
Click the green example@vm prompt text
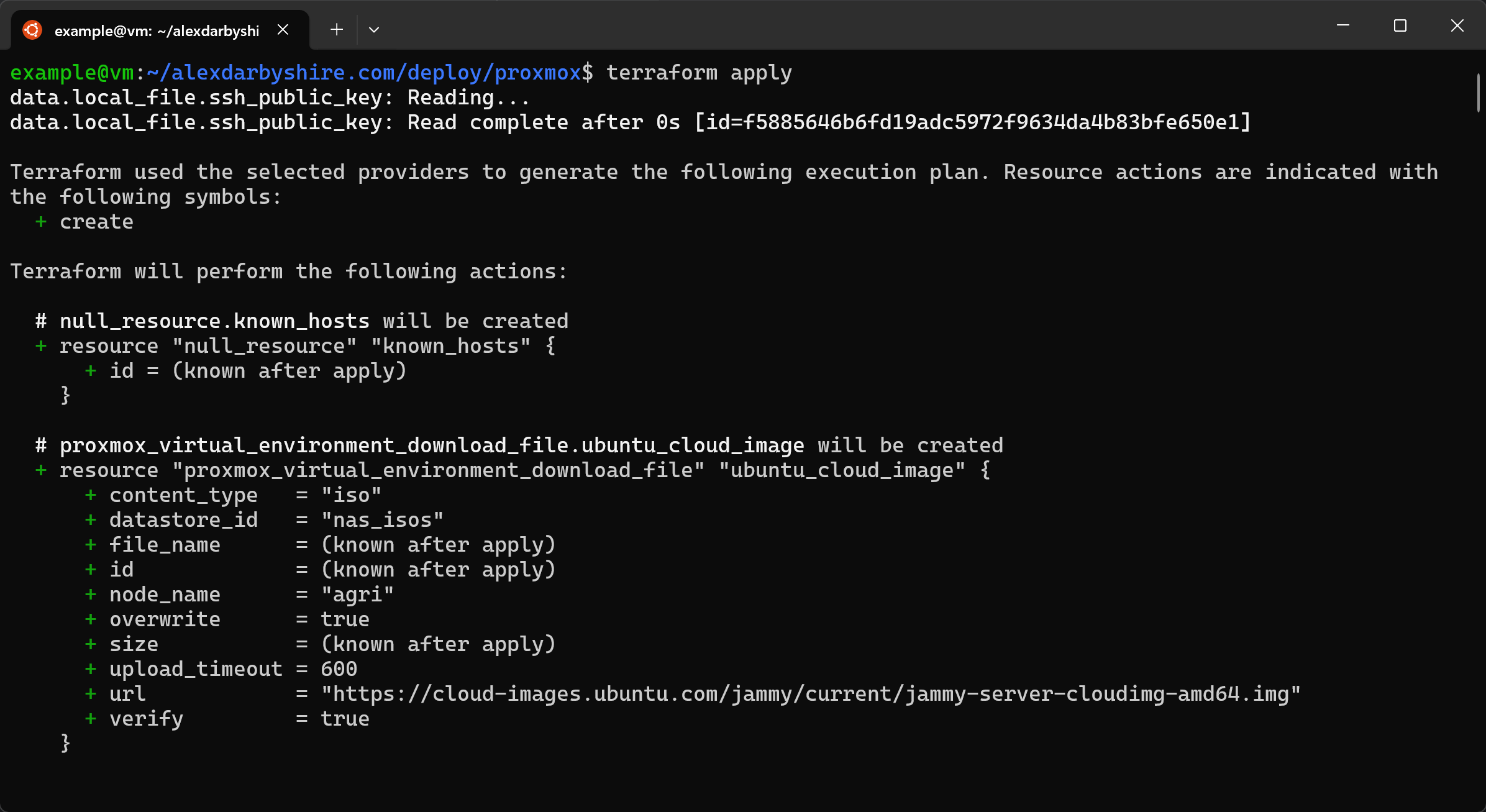pyautogui.click(x=72, y=73)
